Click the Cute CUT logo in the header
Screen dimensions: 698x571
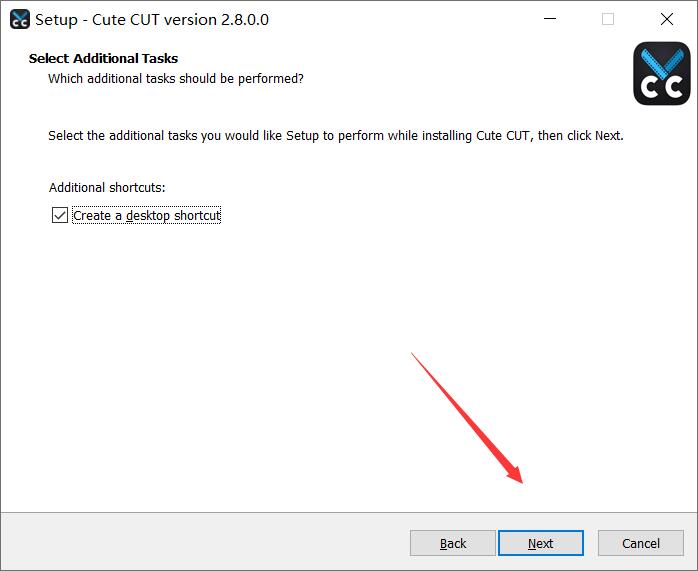662,74
